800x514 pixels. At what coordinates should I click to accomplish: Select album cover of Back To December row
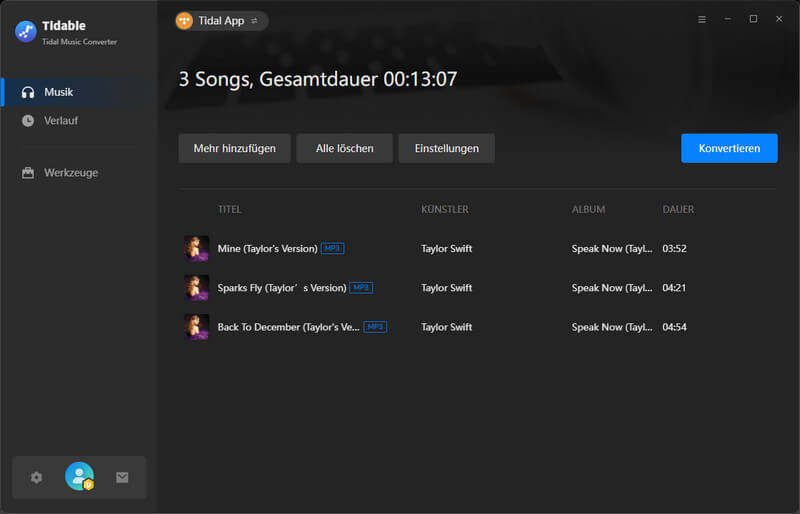(196, 327)
